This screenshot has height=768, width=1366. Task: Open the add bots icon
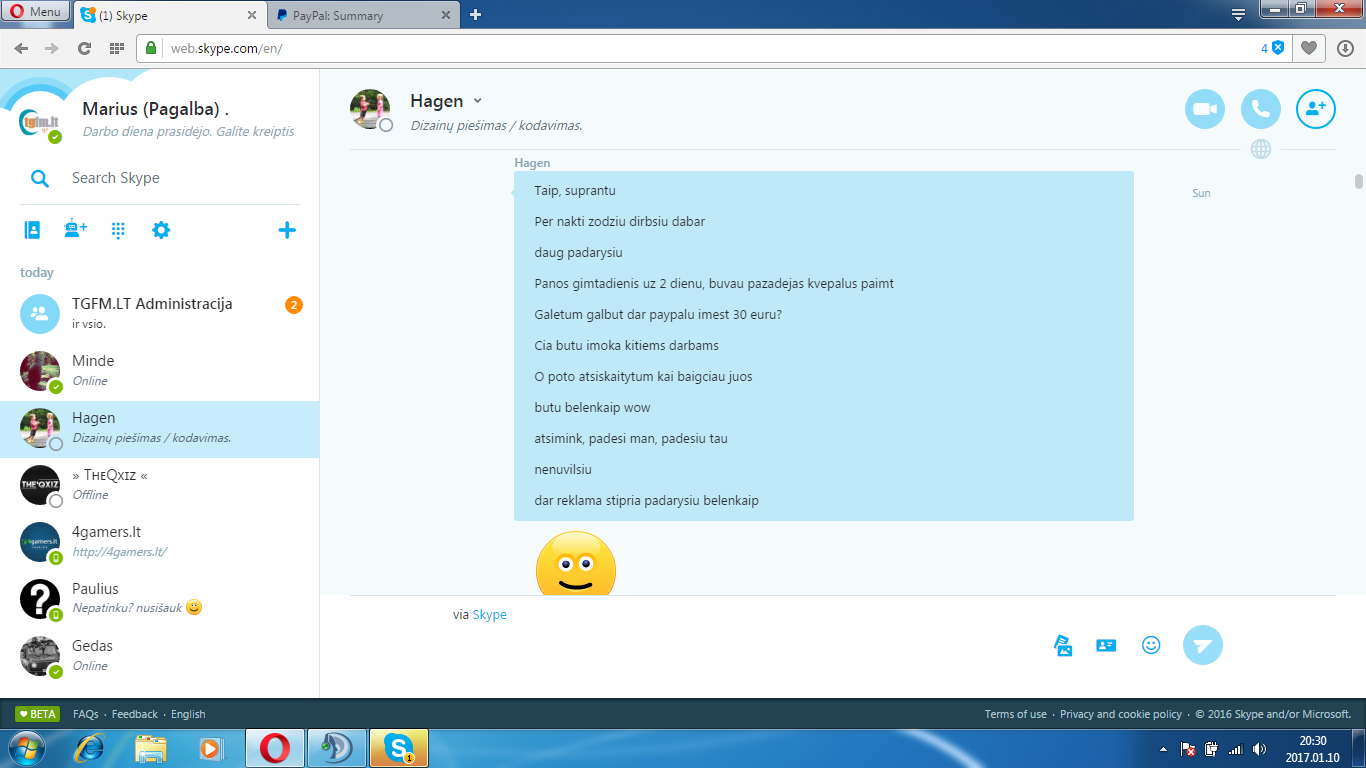pos(75,230)
